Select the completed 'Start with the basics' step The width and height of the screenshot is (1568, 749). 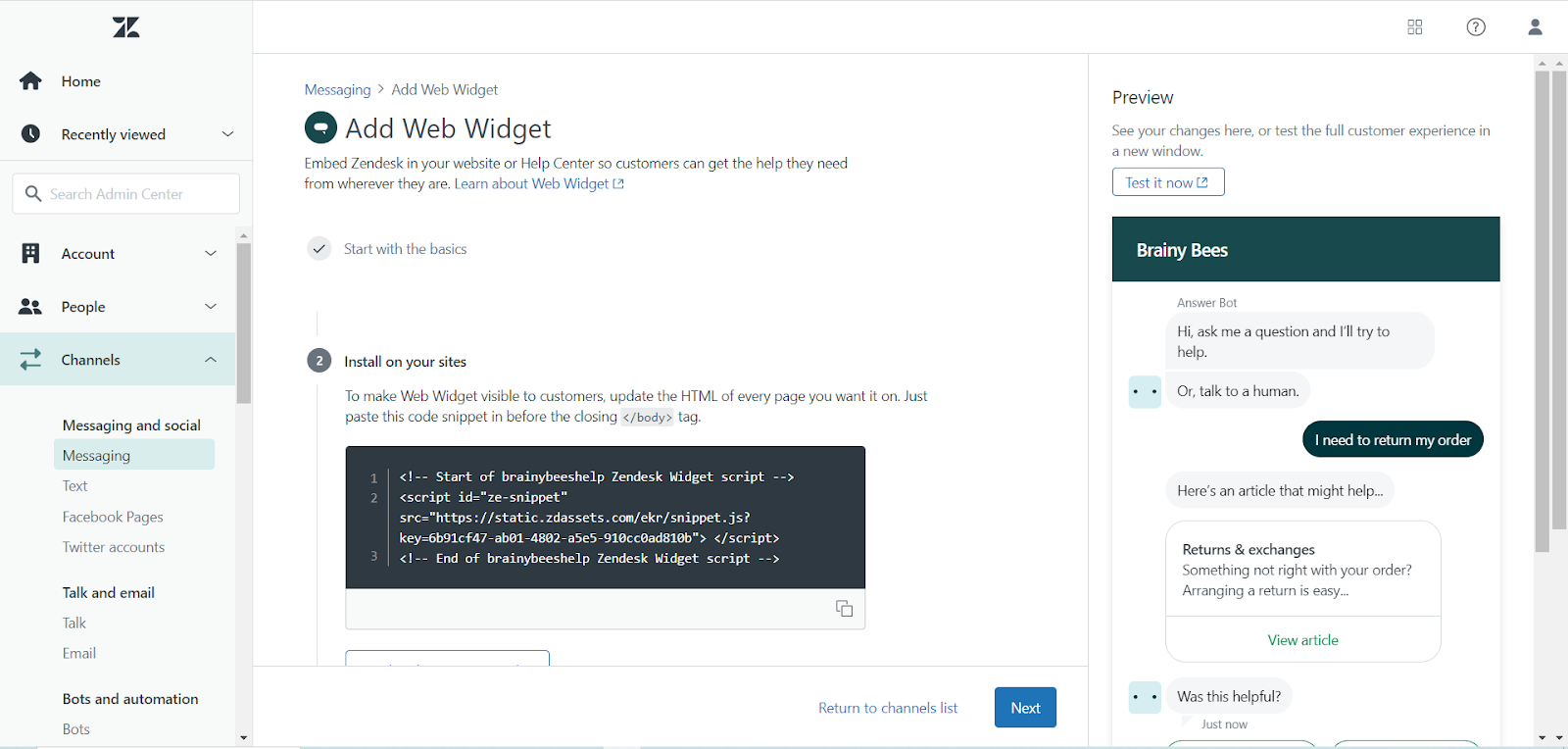tap(405, 249)
